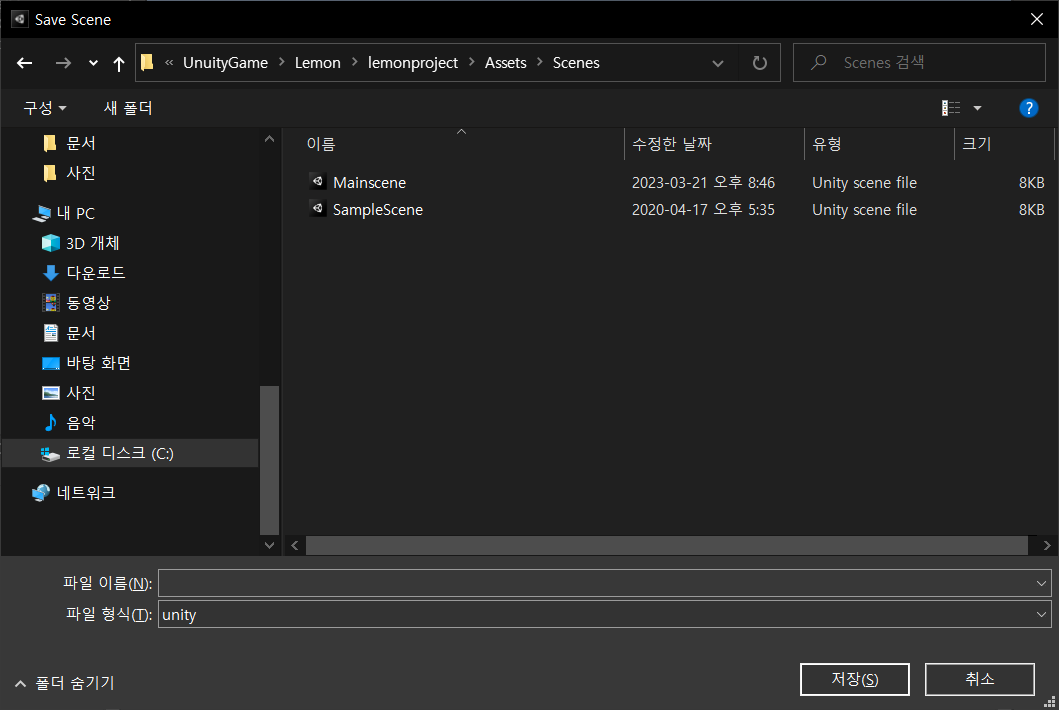Open 문서 under 내 PC
The image size is (1059, 710).
(x=80, y=333)
